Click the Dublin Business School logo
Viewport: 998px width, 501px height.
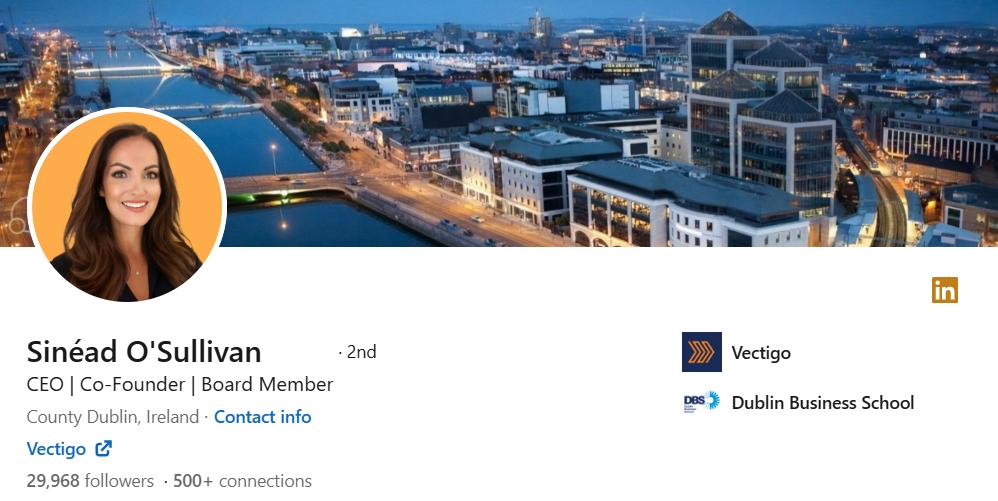(x=701, y=402)
